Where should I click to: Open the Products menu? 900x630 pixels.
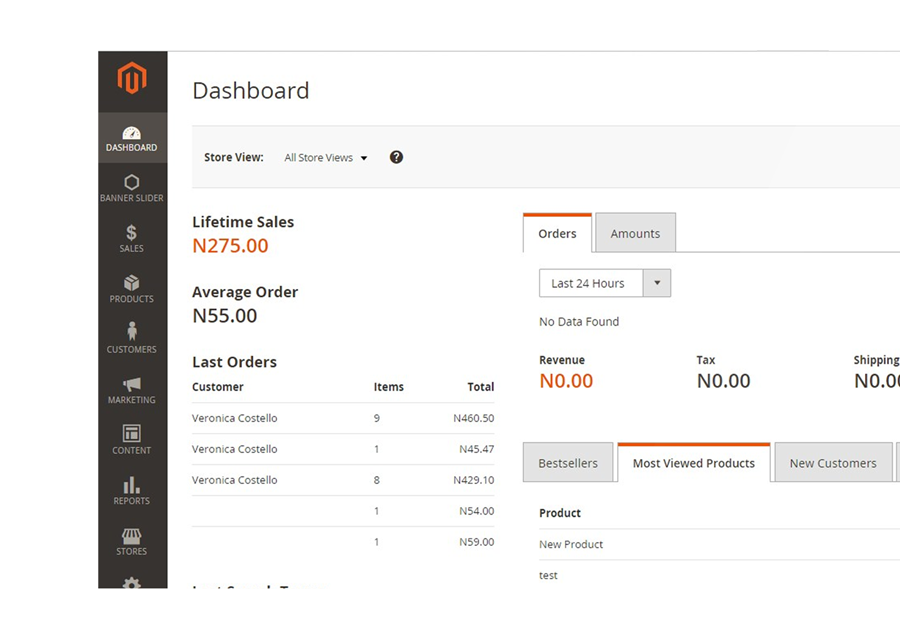click(132, 289)
